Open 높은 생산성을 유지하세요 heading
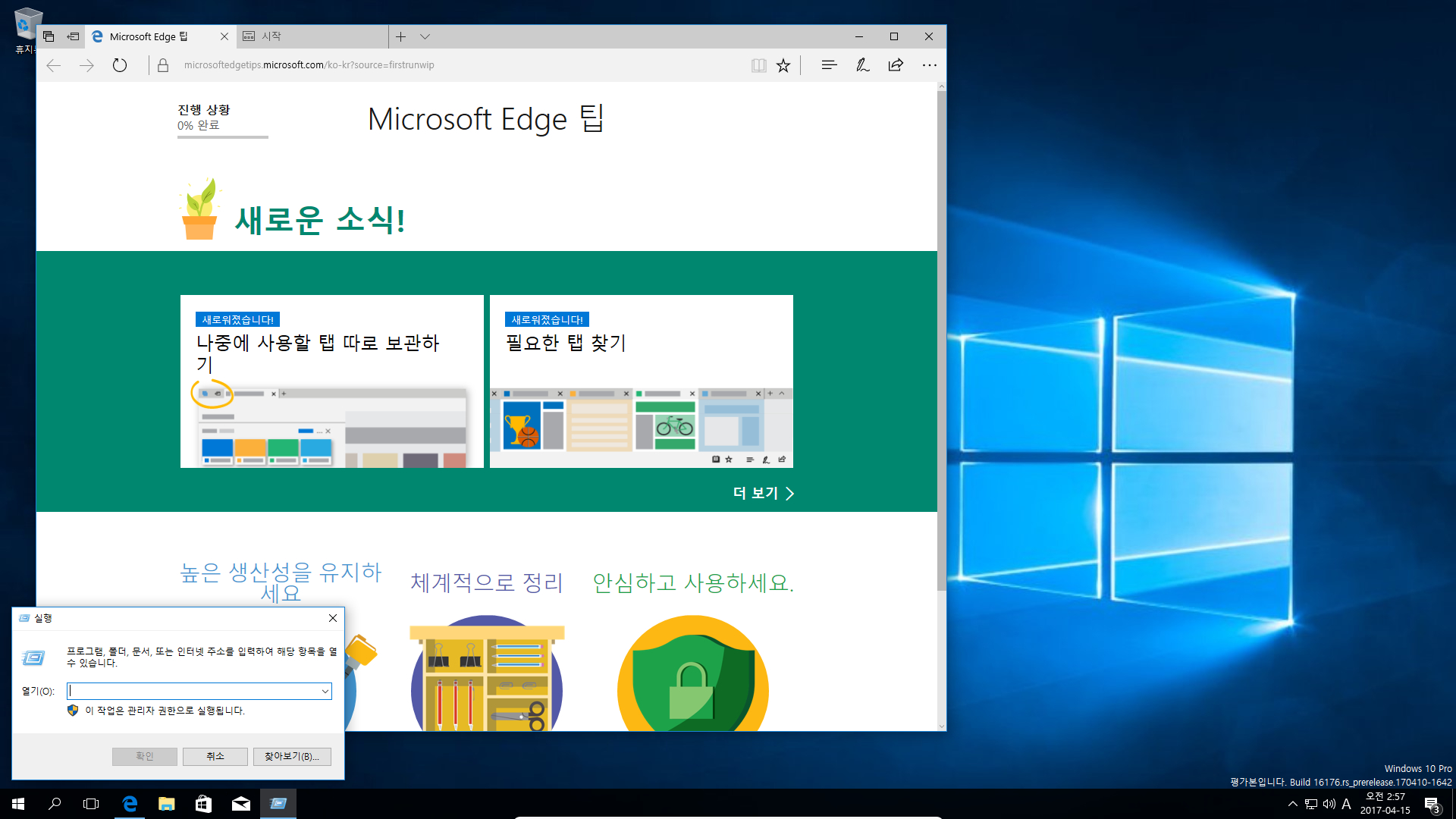The height and width of the screenshot is (819, 1456). pyautogui.click(x=281, y=582)
